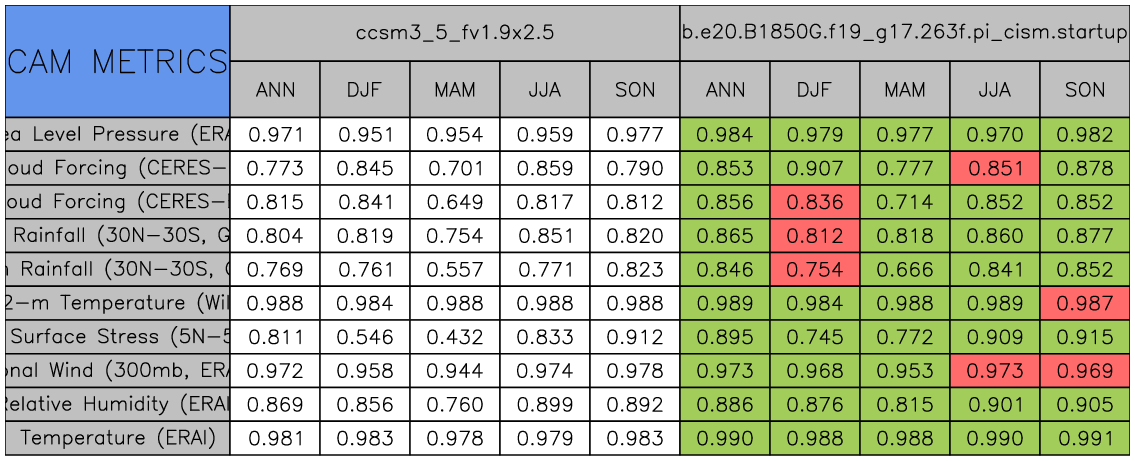Screen dimensions: 1135x461
Task: Click the red 0.987 cell
Action: point(1085,303)
